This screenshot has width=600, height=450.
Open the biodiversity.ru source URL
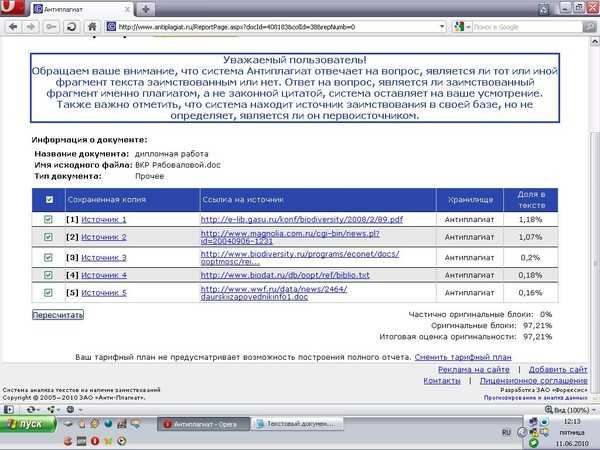(300, 258)
